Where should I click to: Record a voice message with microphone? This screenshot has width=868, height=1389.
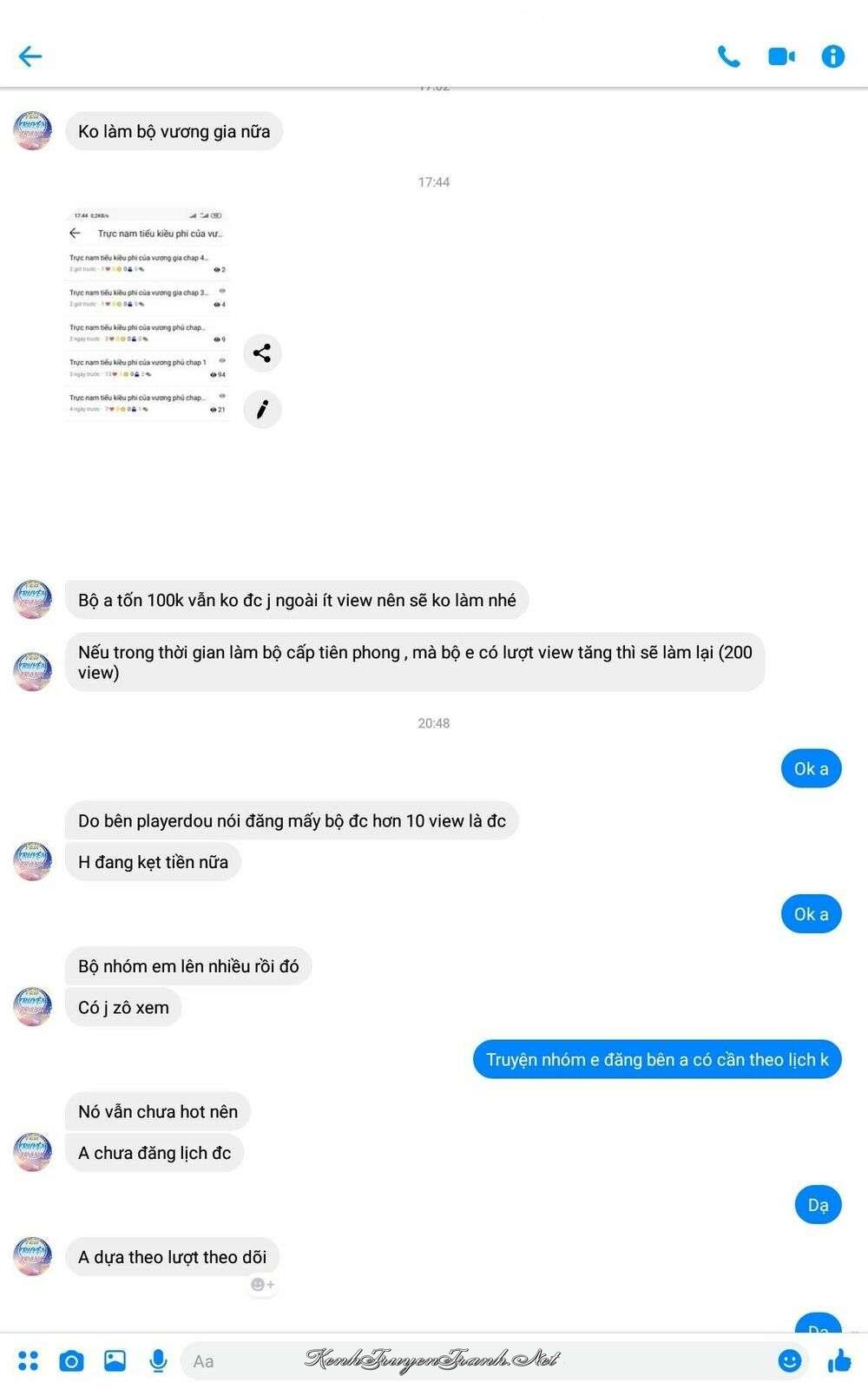158,1360
